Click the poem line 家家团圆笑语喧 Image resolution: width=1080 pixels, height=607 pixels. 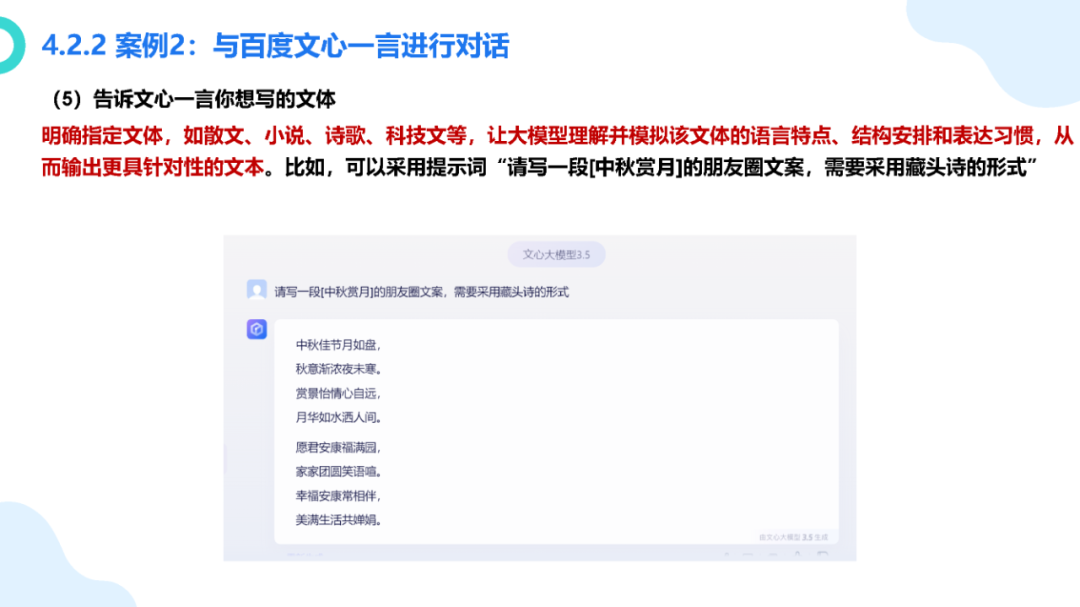pos(338,471)
